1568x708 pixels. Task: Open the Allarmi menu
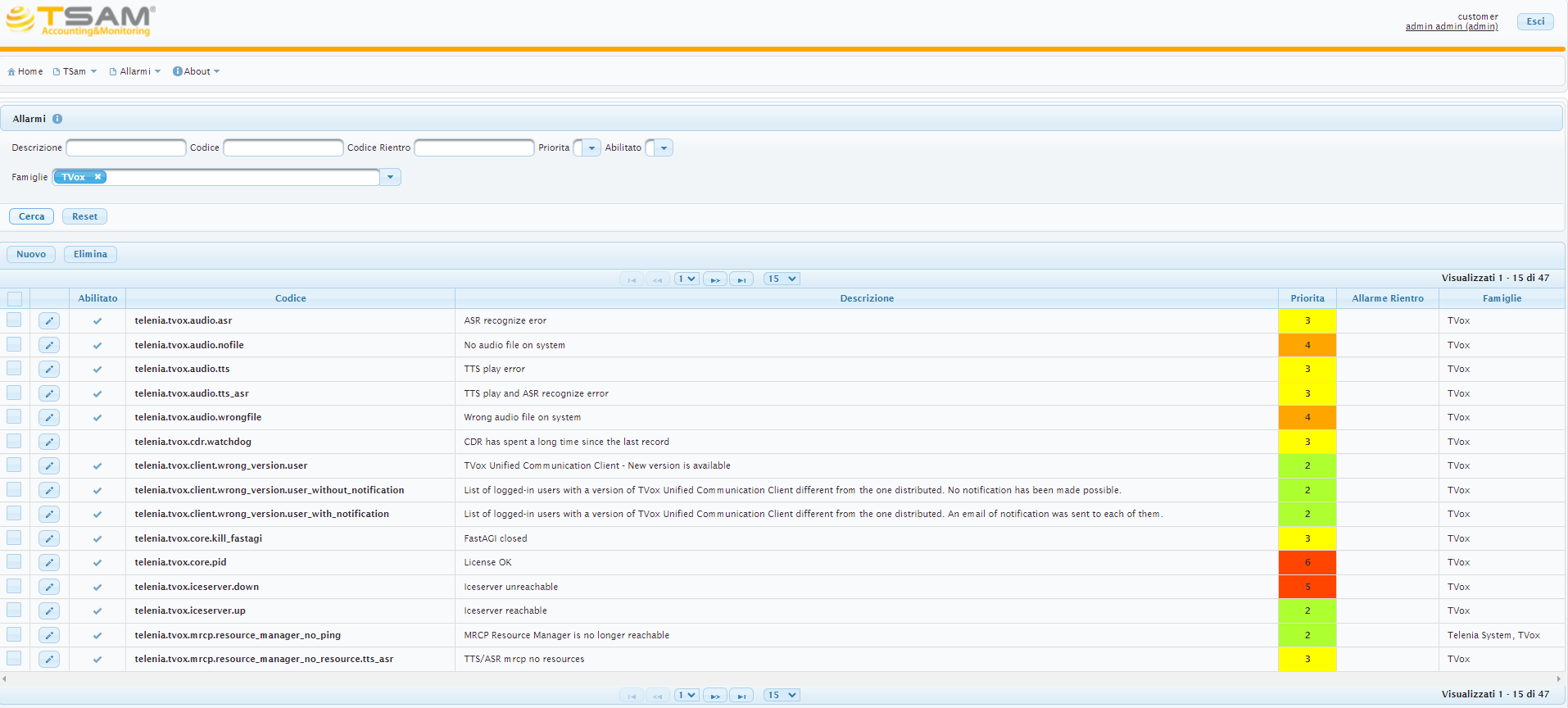[x=135, y=71]
